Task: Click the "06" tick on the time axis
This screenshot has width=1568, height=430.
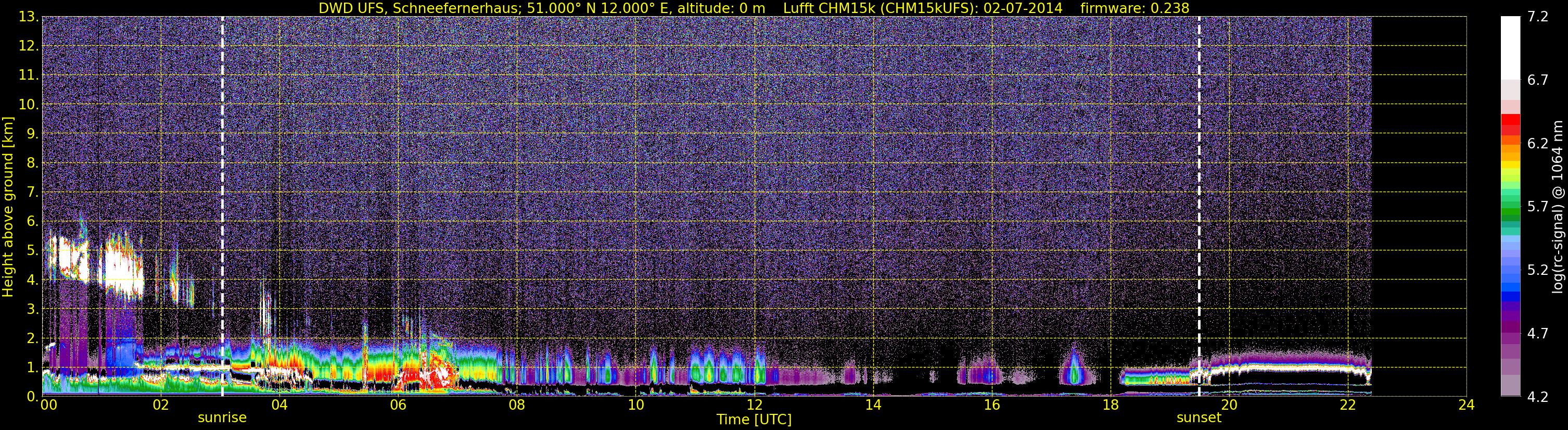Action: click(398, 405)
